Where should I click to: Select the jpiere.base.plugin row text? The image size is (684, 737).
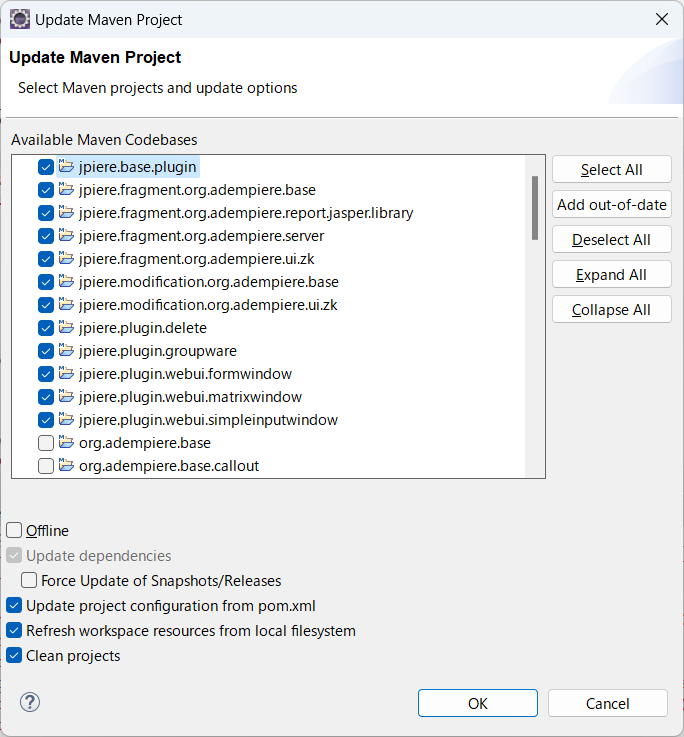(x=137, y=167)
